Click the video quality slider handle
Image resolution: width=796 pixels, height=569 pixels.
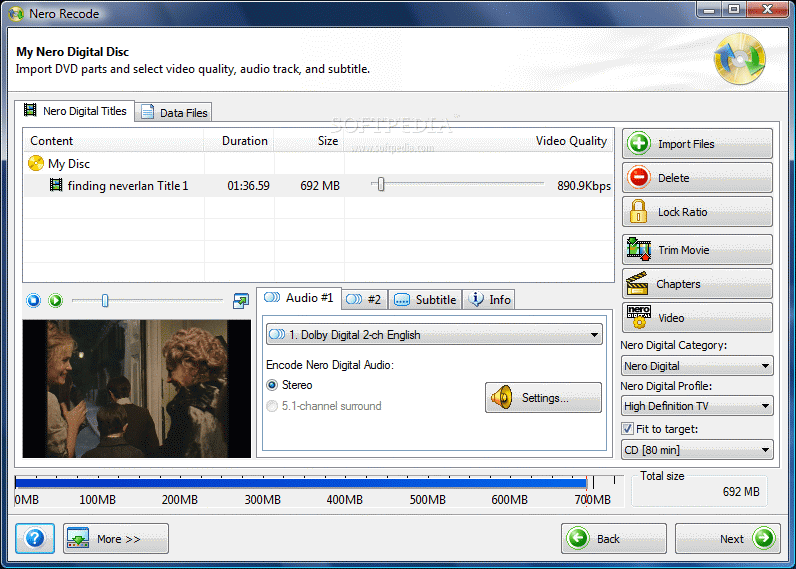381,184
